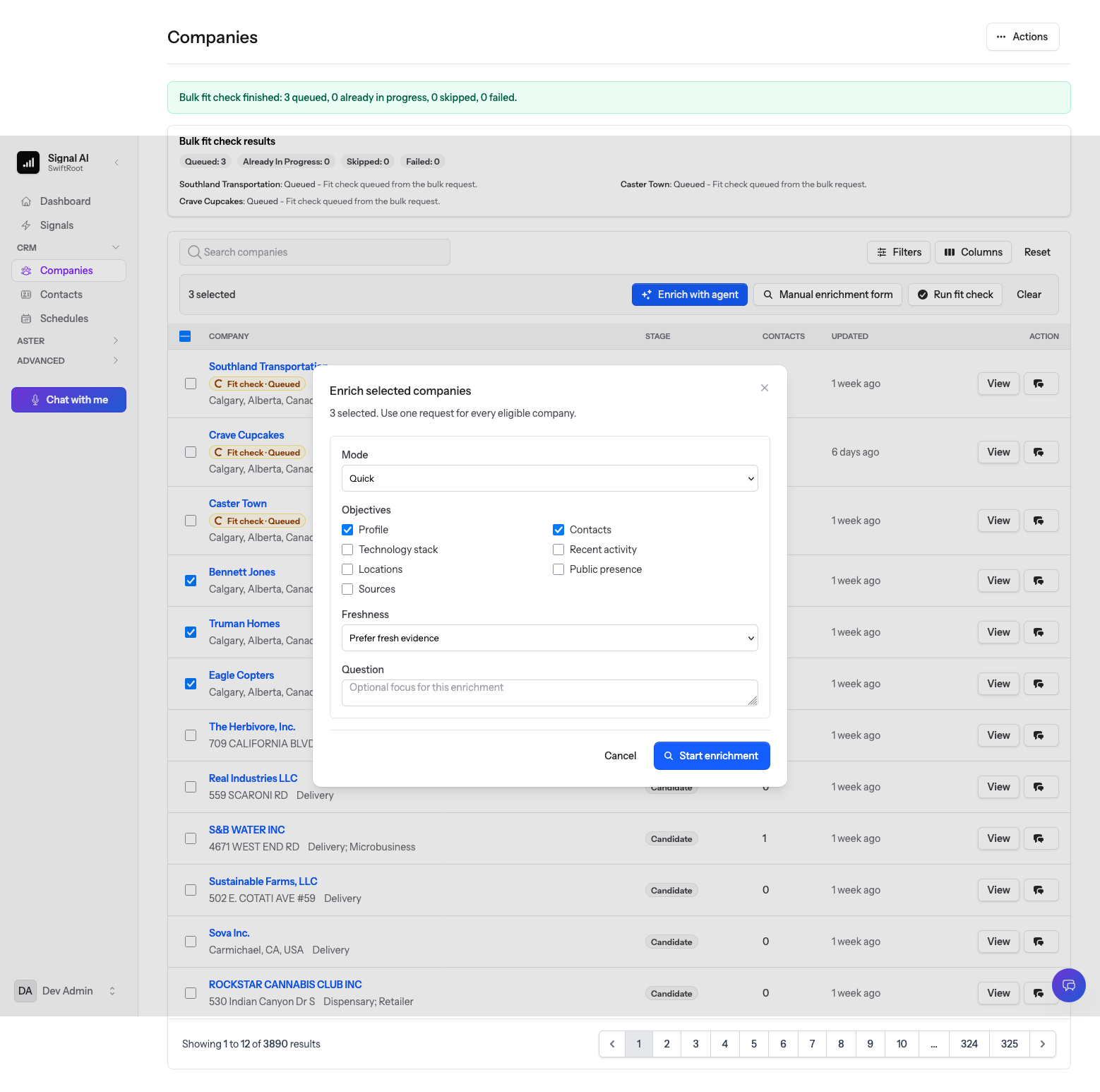Click Run fit check button
The image size is (1100, 1092).
point(955,295)
